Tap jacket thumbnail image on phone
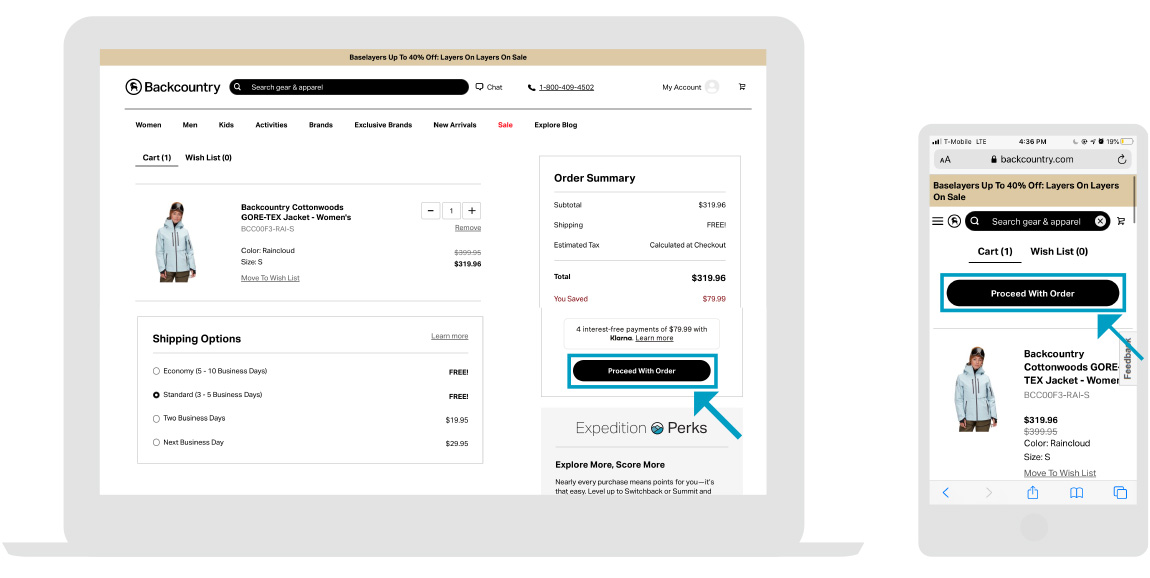This screenshot has width=1150, height=578. point(976,389)
